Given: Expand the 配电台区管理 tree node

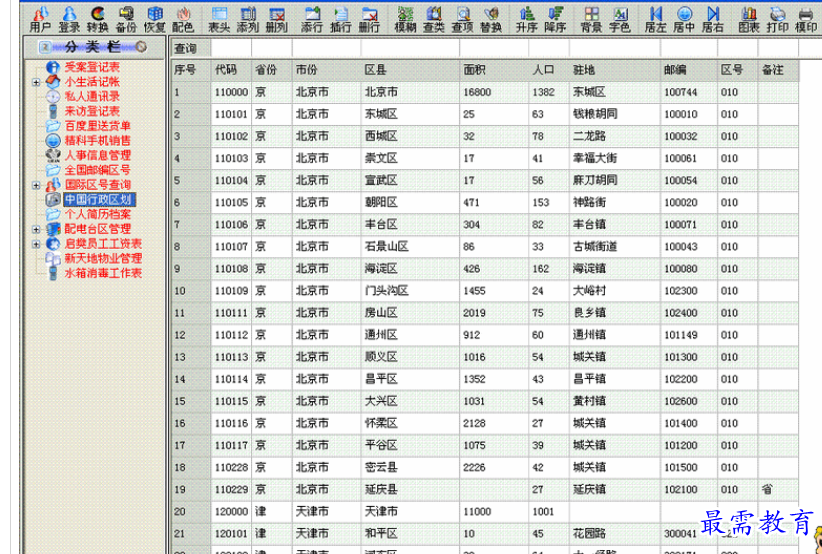Looking at the screenshot, I should 36,229.
